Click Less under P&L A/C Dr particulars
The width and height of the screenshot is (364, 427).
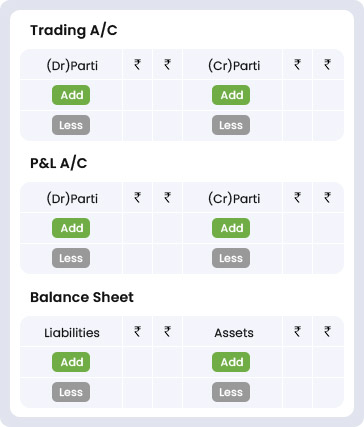(71, 258)
